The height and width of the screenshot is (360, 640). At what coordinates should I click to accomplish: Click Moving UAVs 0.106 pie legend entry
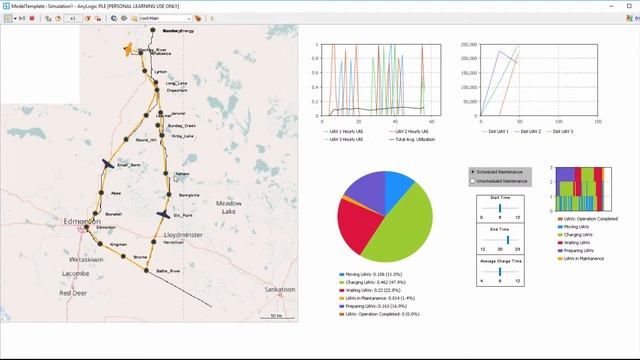371,274
